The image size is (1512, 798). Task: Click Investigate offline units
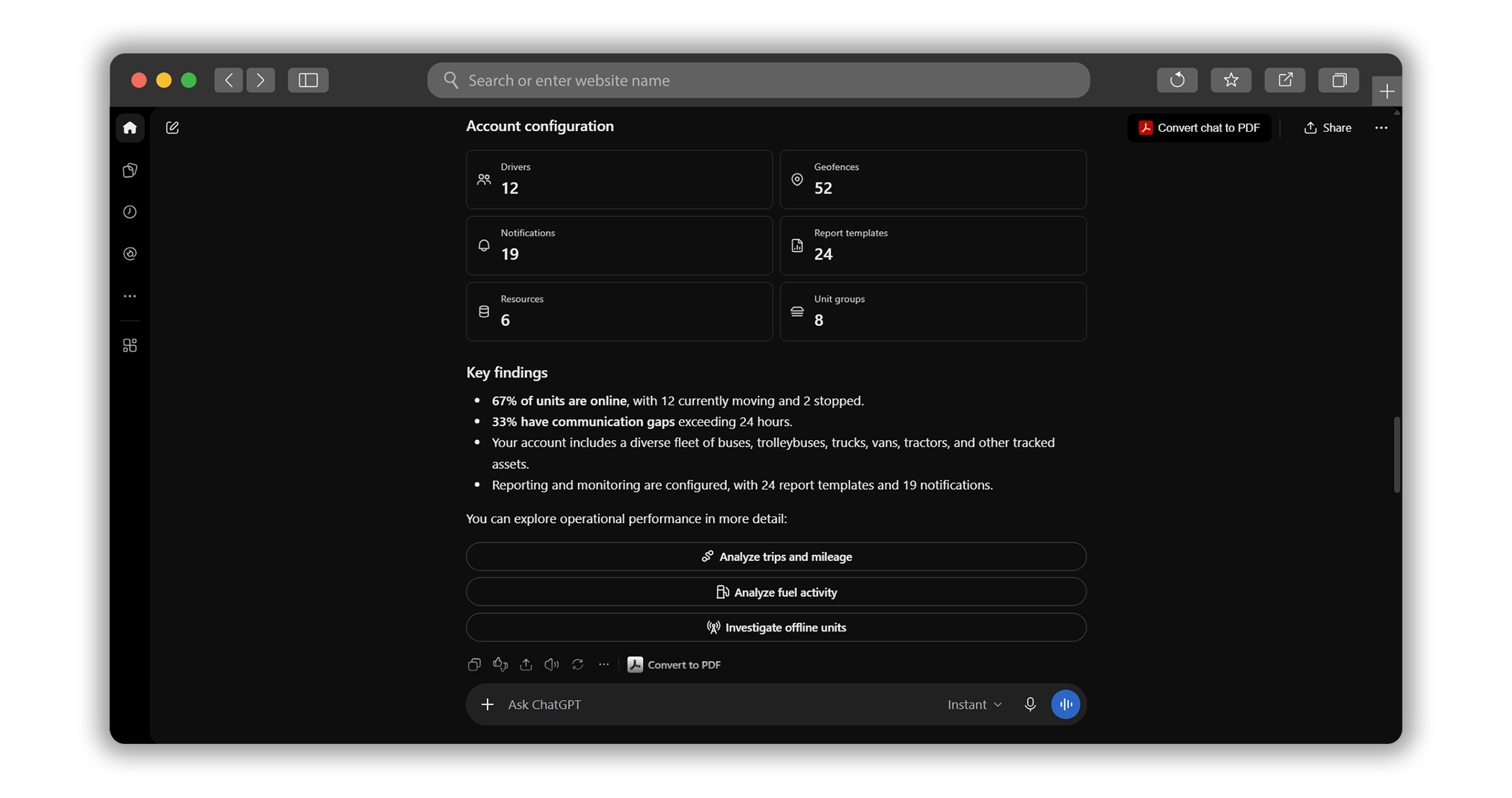[x=776, y=627]
